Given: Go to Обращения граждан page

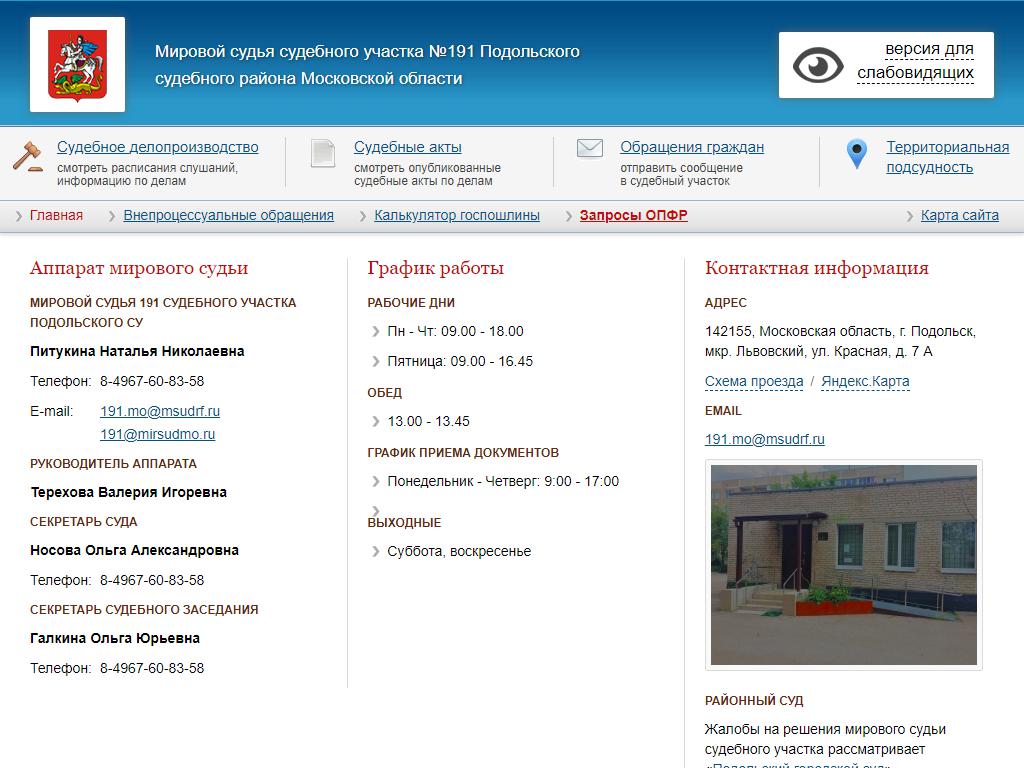Looking at the screenshot, I should pyautogui.click(x=691, y=147).
